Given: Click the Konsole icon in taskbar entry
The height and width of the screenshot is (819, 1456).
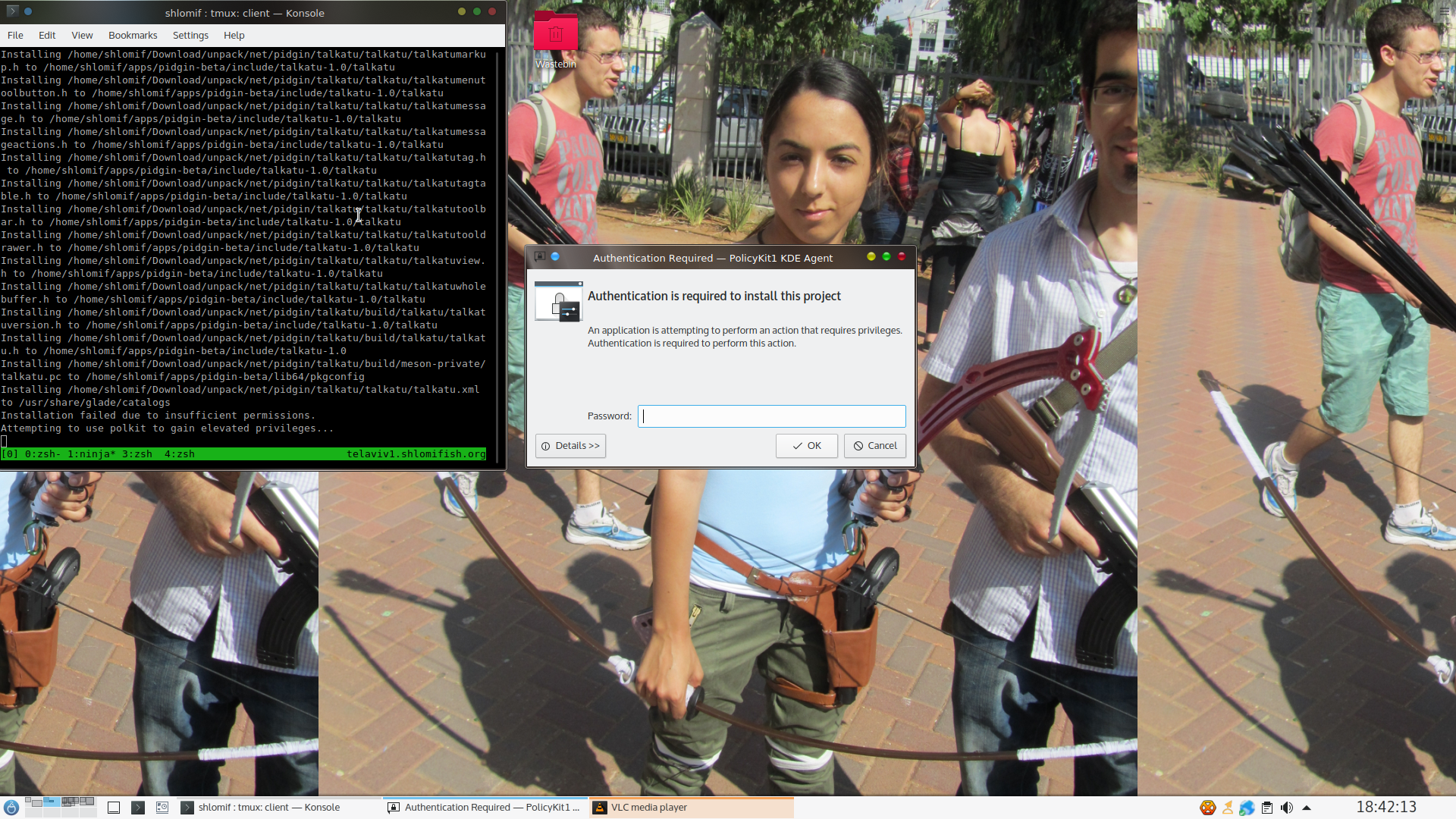Looking at the screenshot, I should point(187,808).
